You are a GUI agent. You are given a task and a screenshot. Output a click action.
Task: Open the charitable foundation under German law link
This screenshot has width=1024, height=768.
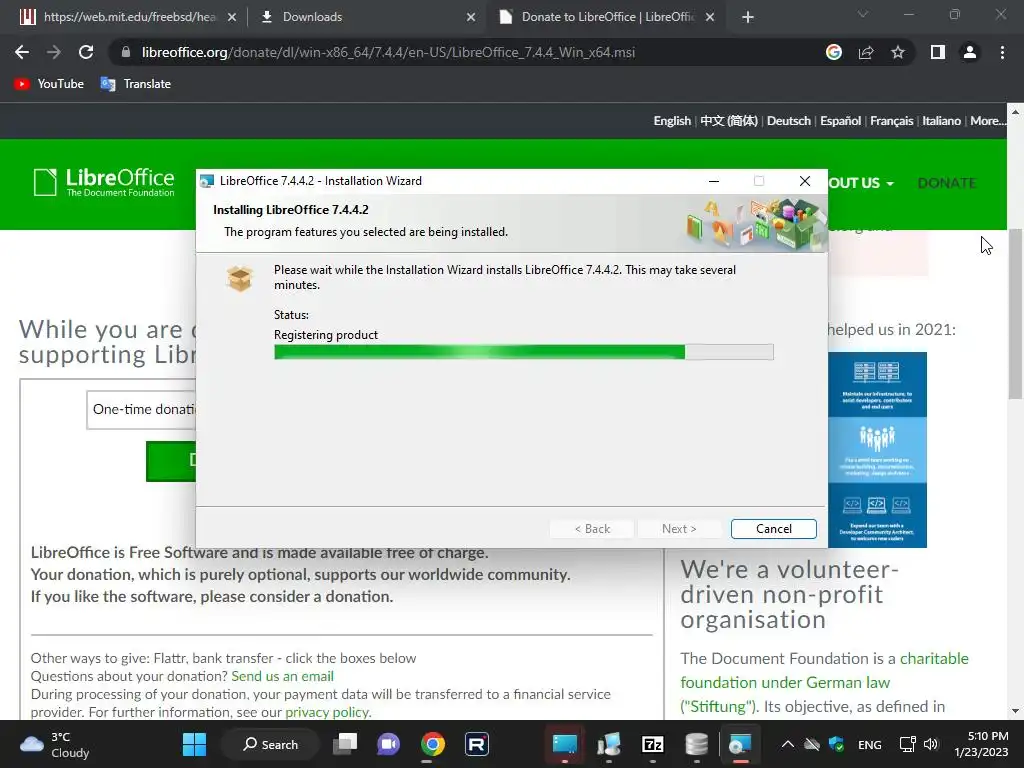coord(824,682)
